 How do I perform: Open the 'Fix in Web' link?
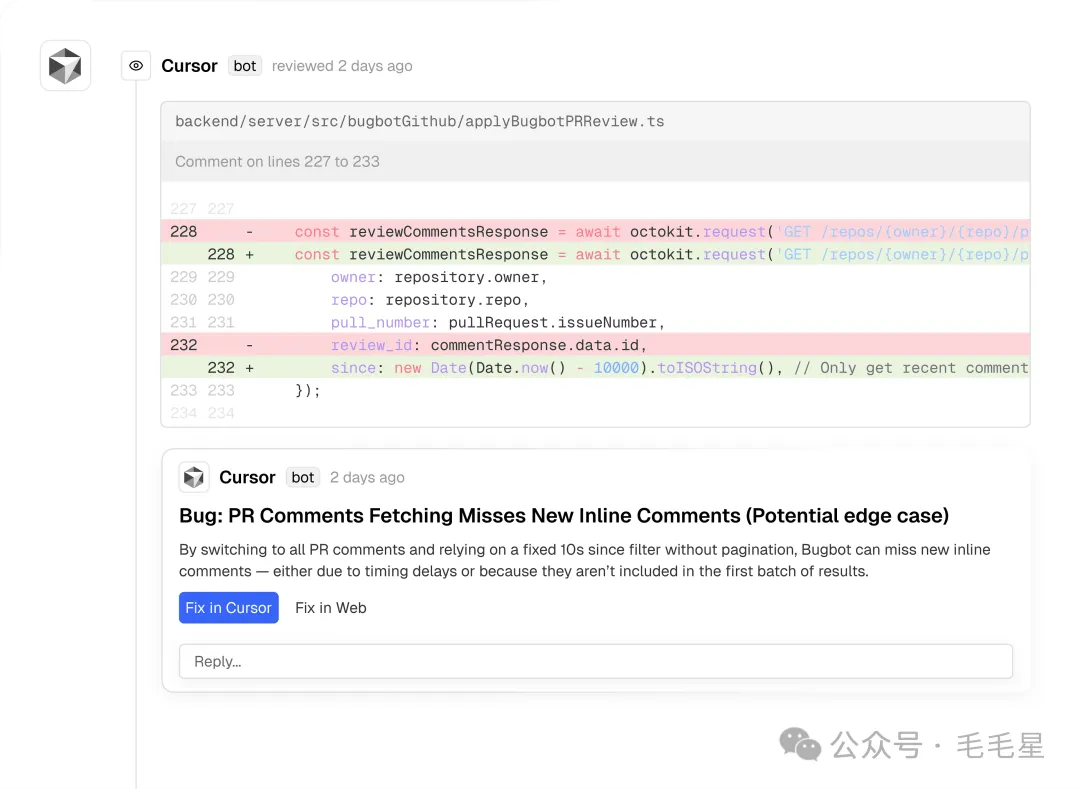330,607
